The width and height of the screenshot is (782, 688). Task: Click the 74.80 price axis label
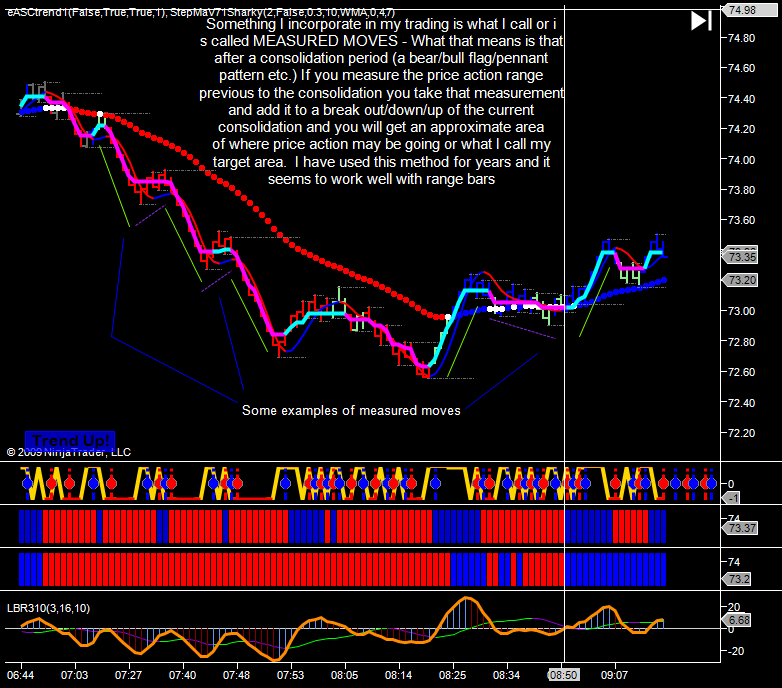tap(742, 38)
